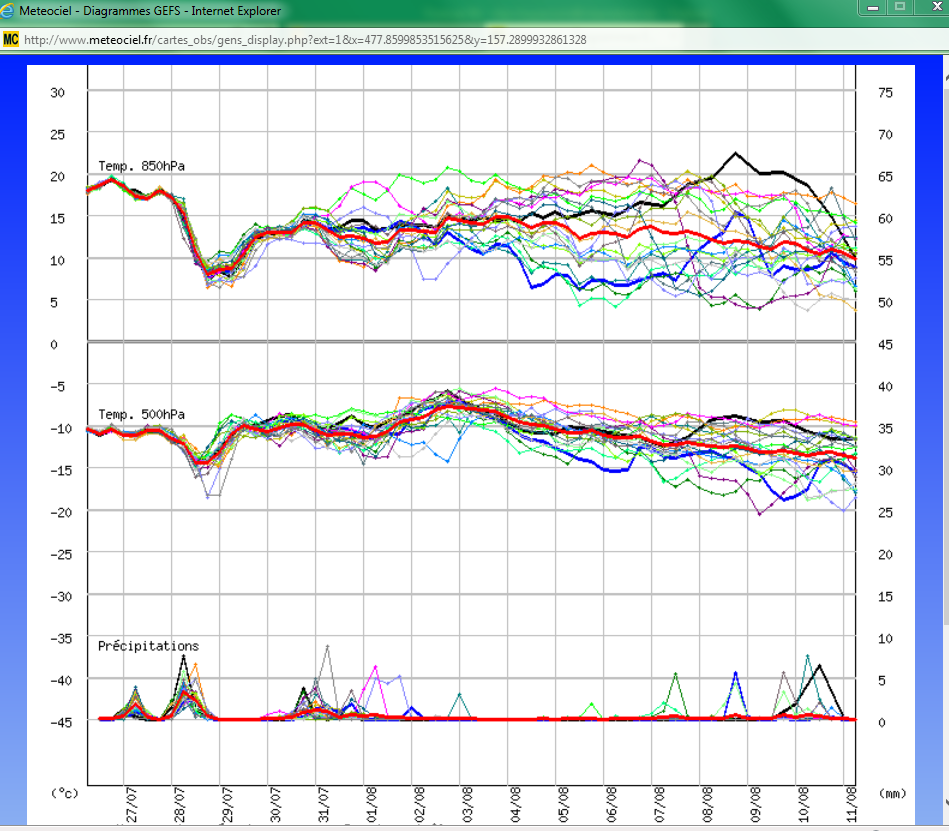This screenshot has width=949, height=831.
Task: Click the vertical scrollbar on the right edge
Action: pos(945,441)
